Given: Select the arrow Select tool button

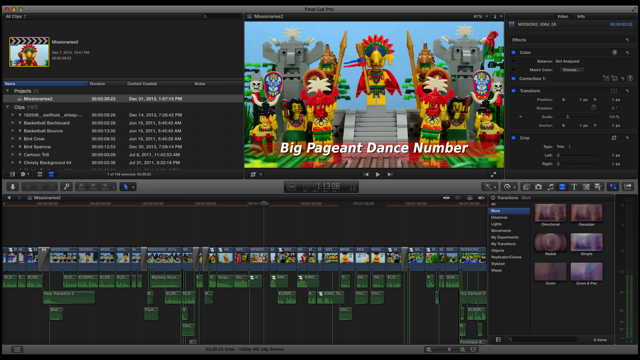Looking at the screenshot, I should pos(127,187).
